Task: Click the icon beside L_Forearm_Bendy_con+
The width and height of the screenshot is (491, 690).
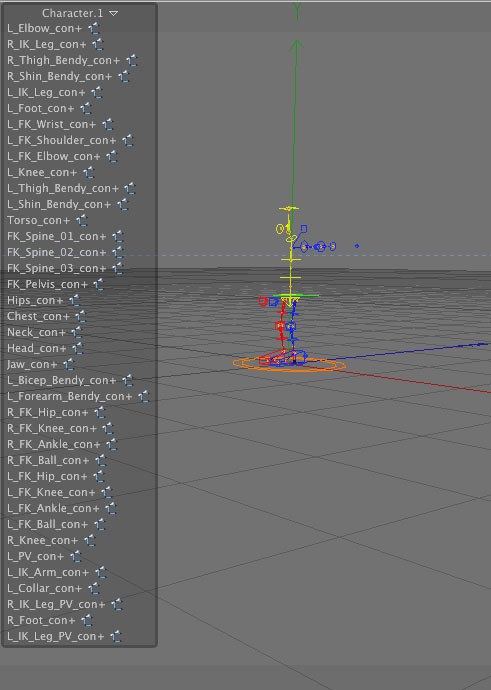Action: (x=143, y=396)
